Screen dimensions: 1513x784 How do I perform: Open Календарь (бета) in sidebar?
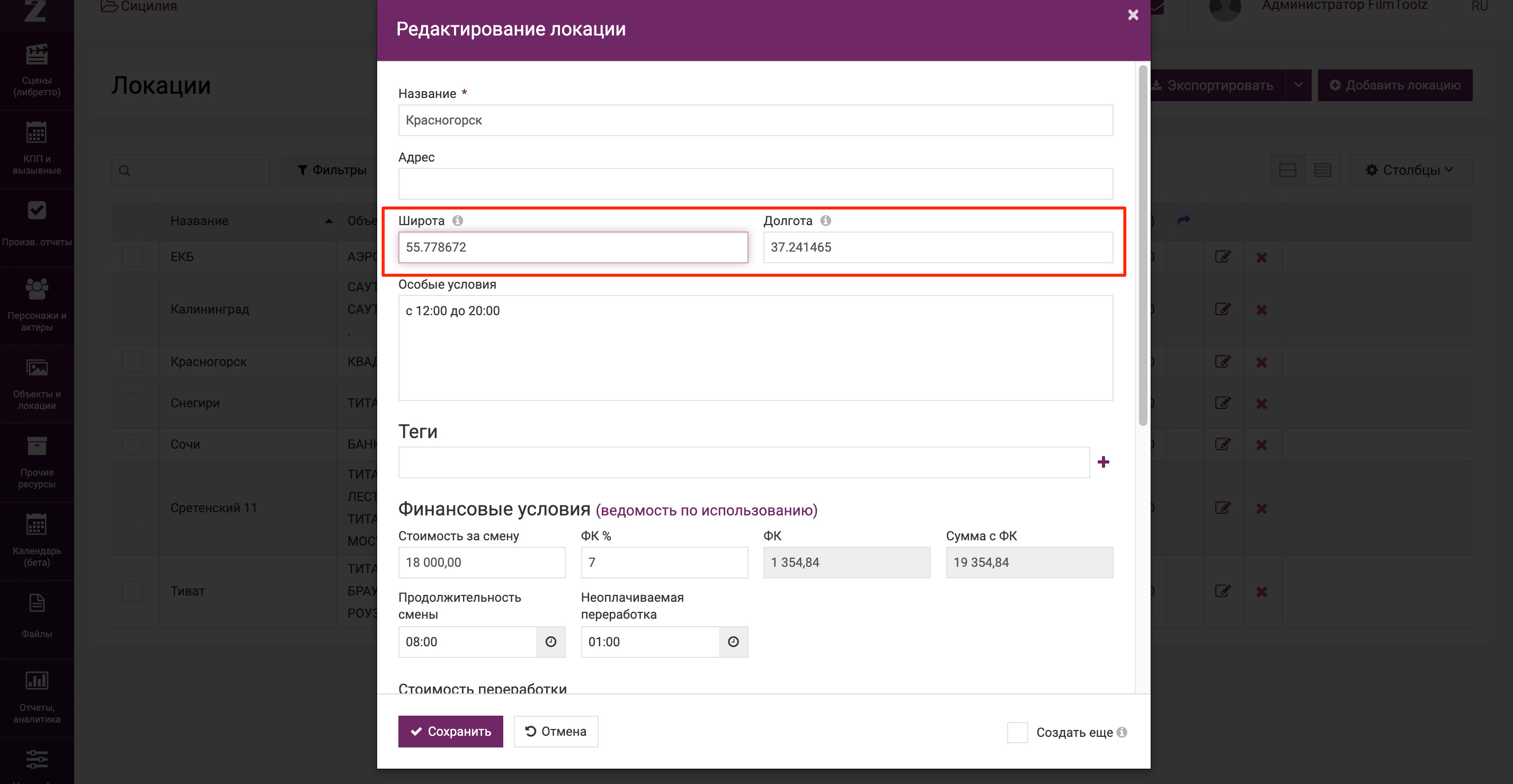coord(37,541)
